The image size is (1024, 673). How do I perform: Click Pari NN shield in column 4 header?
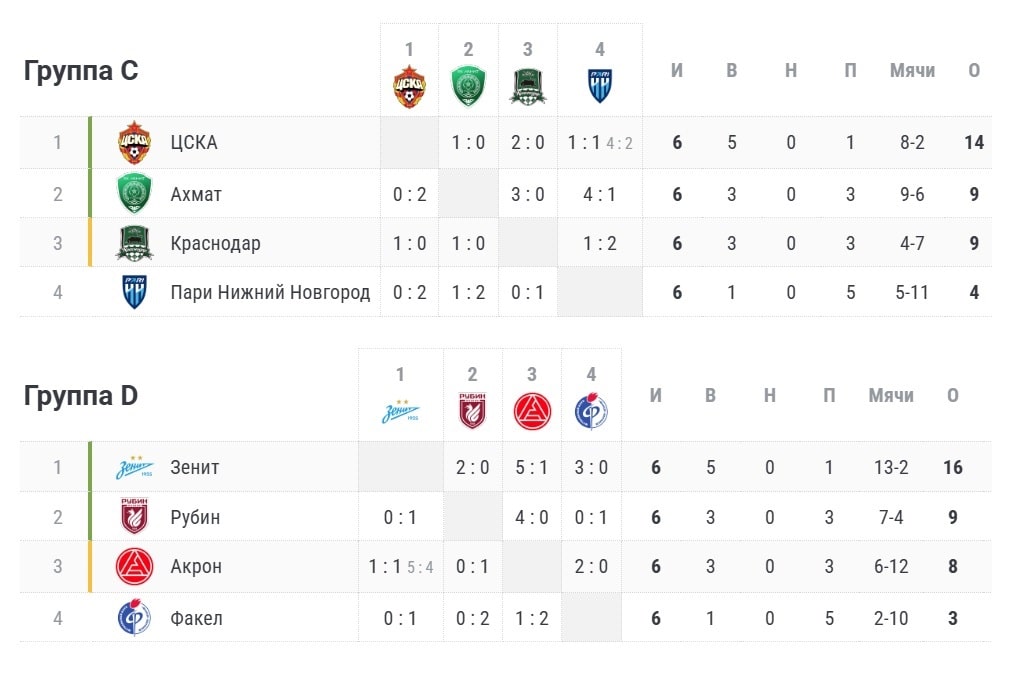pyautogui.click(x=600, y=86)
